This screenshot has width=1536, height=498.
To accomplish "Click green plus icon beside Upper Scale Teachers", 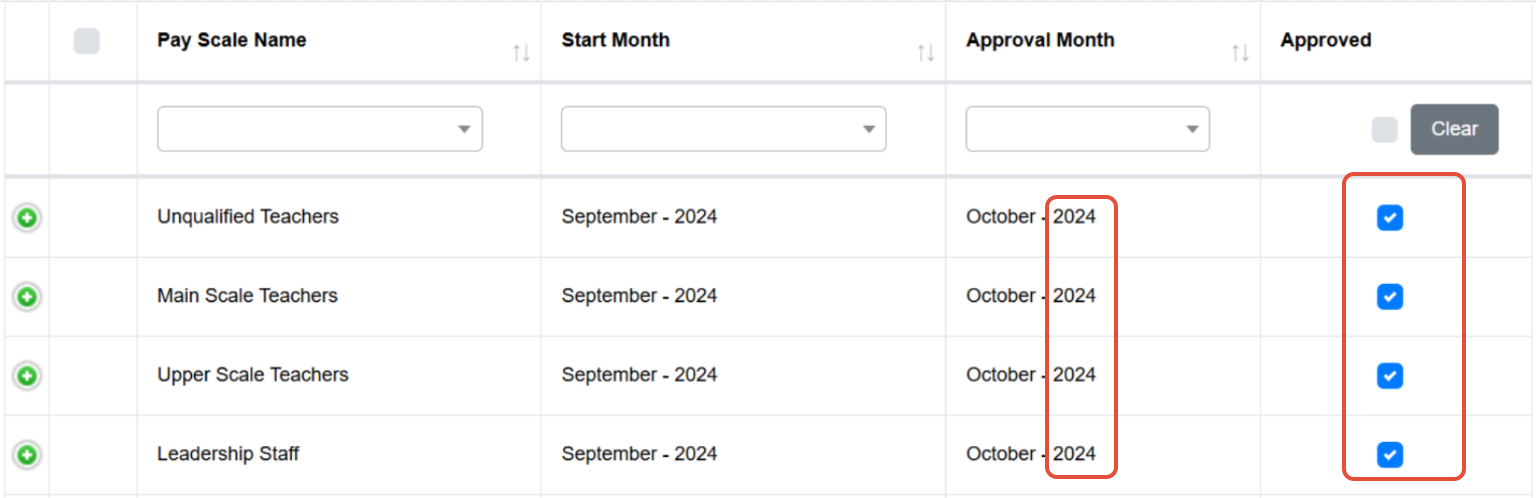I will tap(27, 376).
